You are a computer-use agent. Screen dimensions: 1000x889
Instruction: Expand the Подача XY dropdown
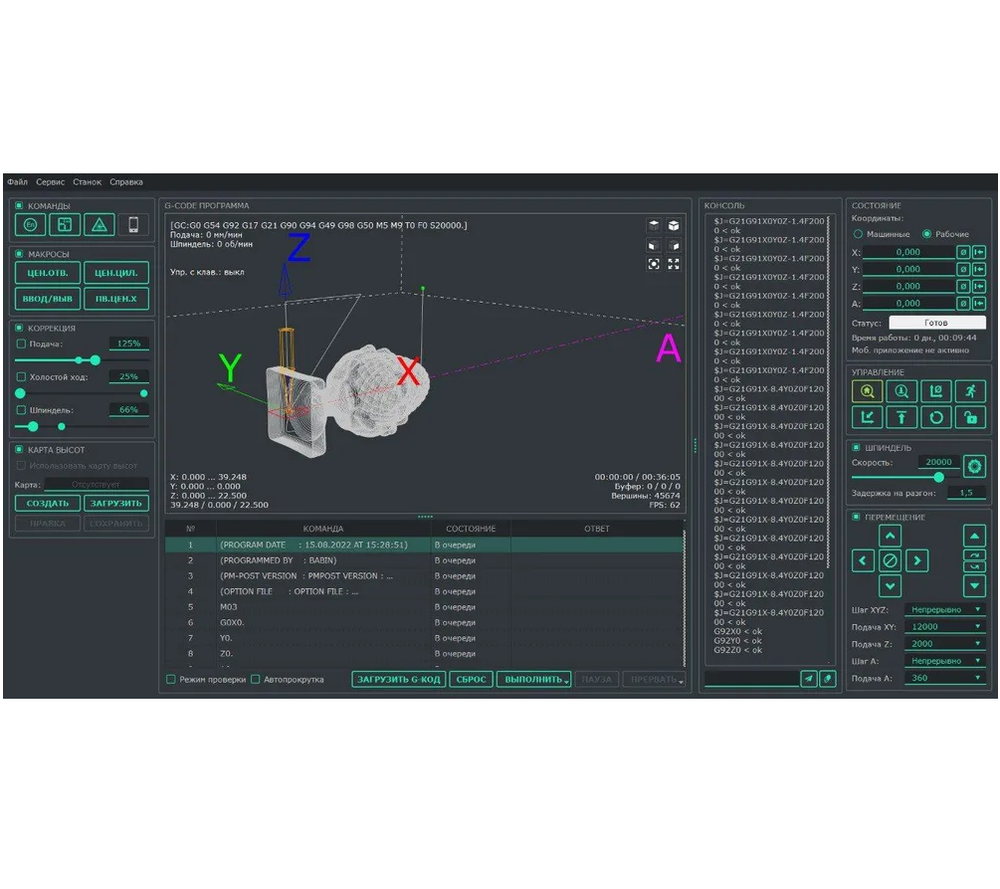(x=944, y=626)
